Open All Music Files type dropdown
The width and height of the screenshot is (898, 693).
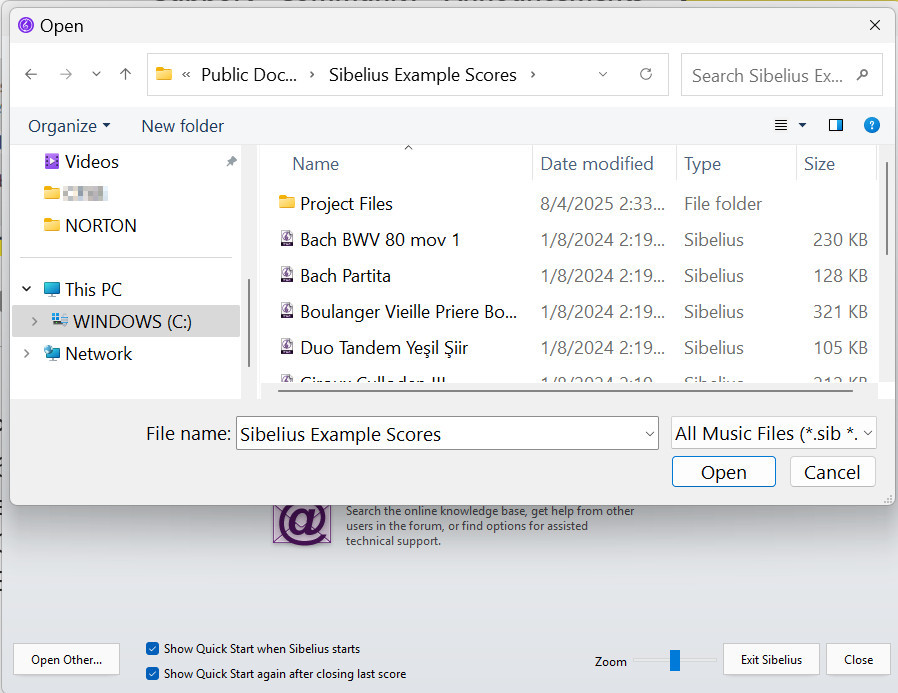click(x=774, y=433)
